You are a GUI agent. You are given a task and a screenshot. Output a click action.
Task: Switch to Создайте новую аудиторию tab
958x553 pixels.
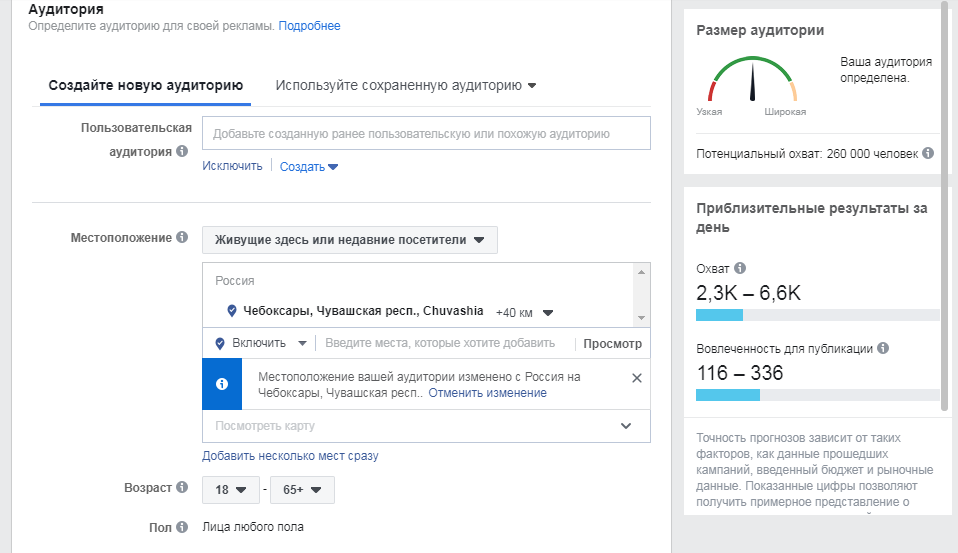[x=146, y=86]
